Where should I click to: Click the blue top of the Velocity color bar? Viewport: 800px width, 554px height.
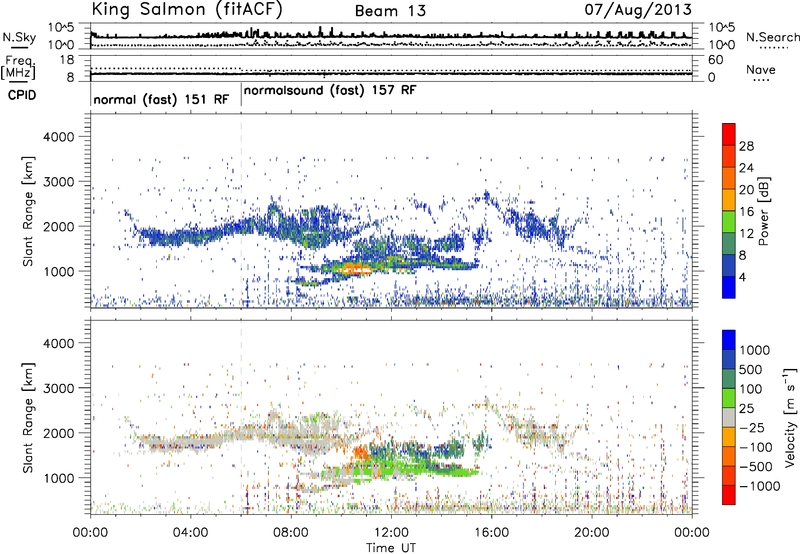[729, 340]
